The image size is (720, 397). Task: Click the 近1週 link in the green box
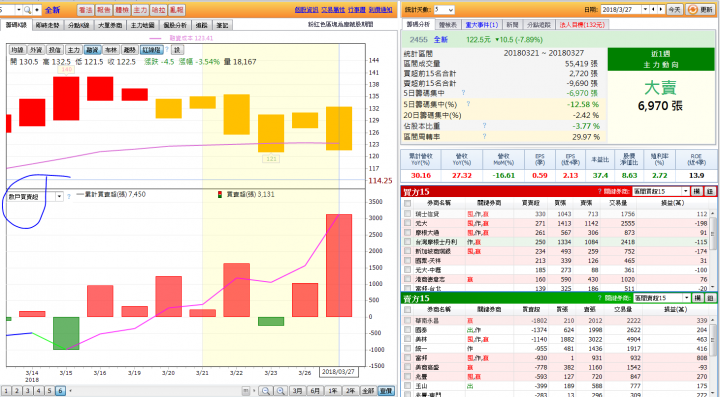point(660,53)
